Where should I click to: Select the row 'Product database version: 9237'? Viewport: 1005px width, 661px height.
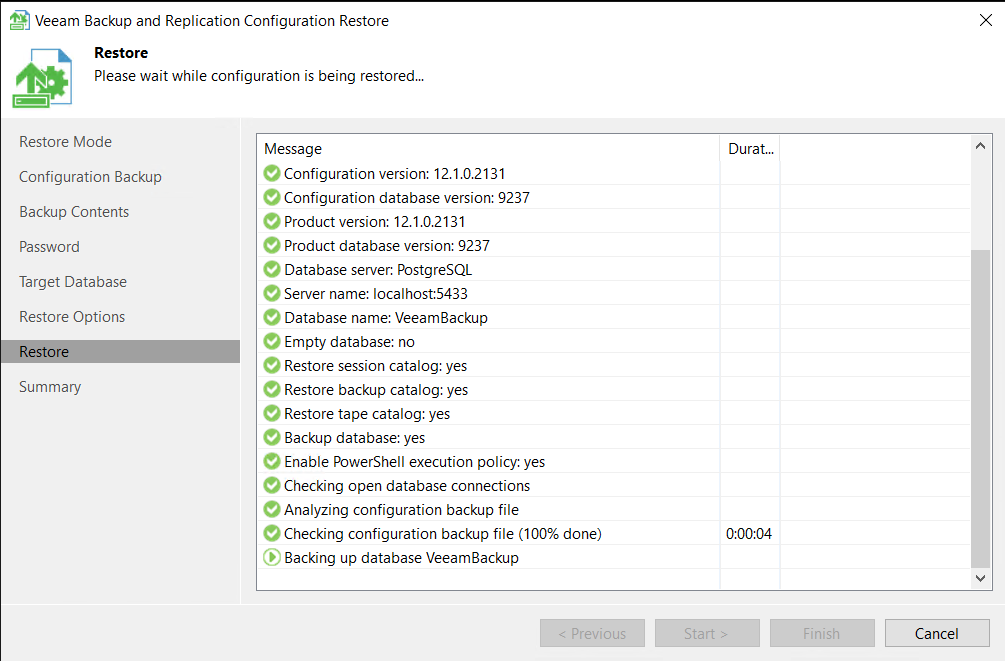[614, 246]
